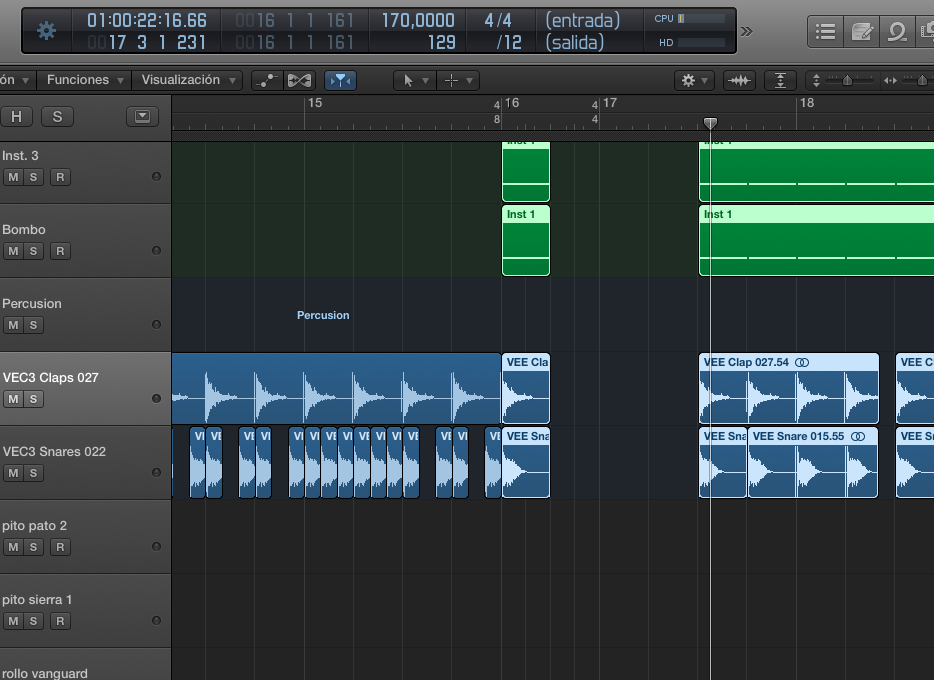Solo the Bombo track

click(33, 251)
